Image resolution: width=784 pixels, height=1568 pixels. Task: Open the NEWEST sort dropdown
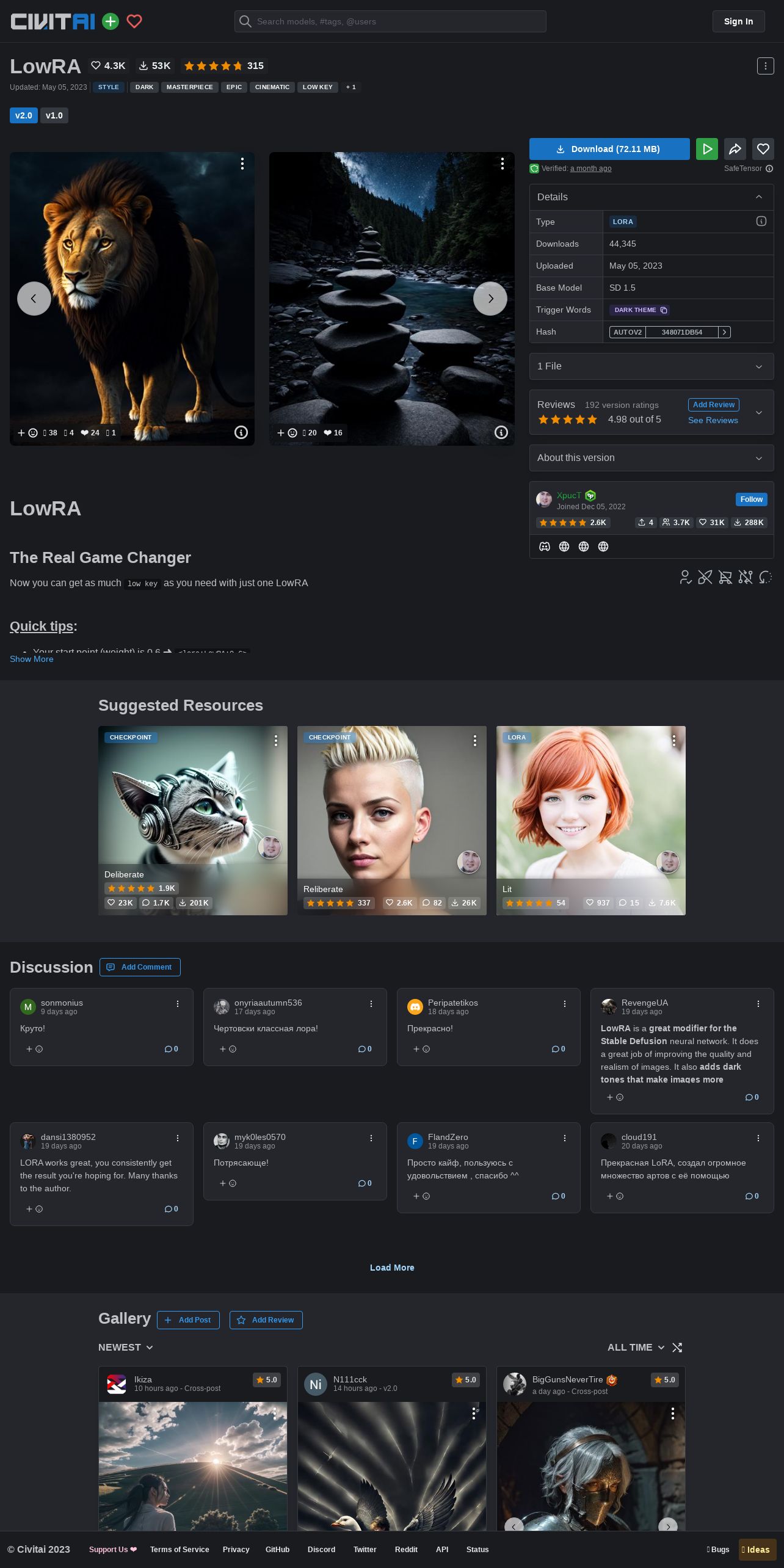[126, 1348]
